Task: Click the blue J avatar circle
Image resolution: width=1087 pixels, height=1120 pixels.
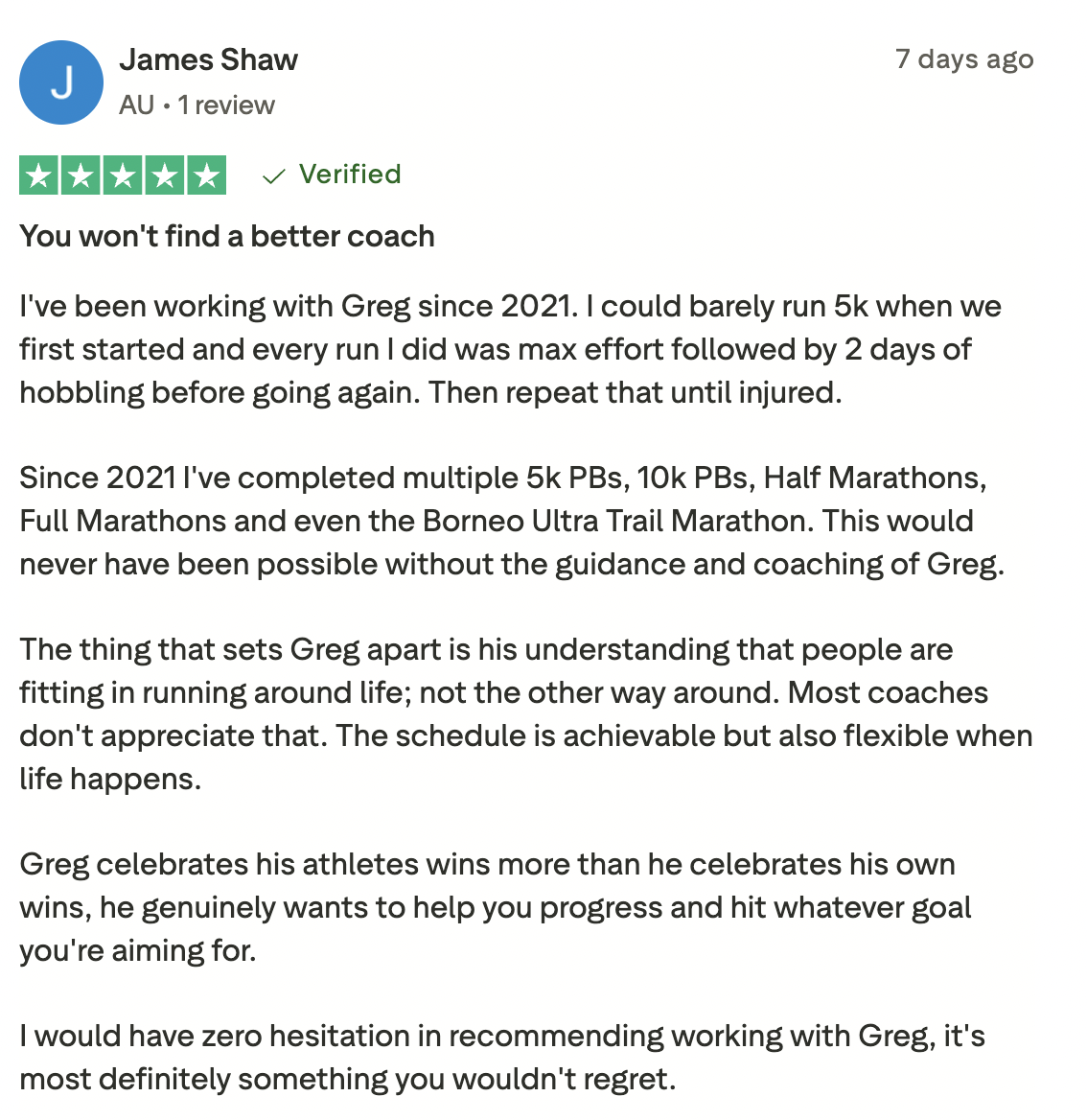Action: (x=61, y=82)
